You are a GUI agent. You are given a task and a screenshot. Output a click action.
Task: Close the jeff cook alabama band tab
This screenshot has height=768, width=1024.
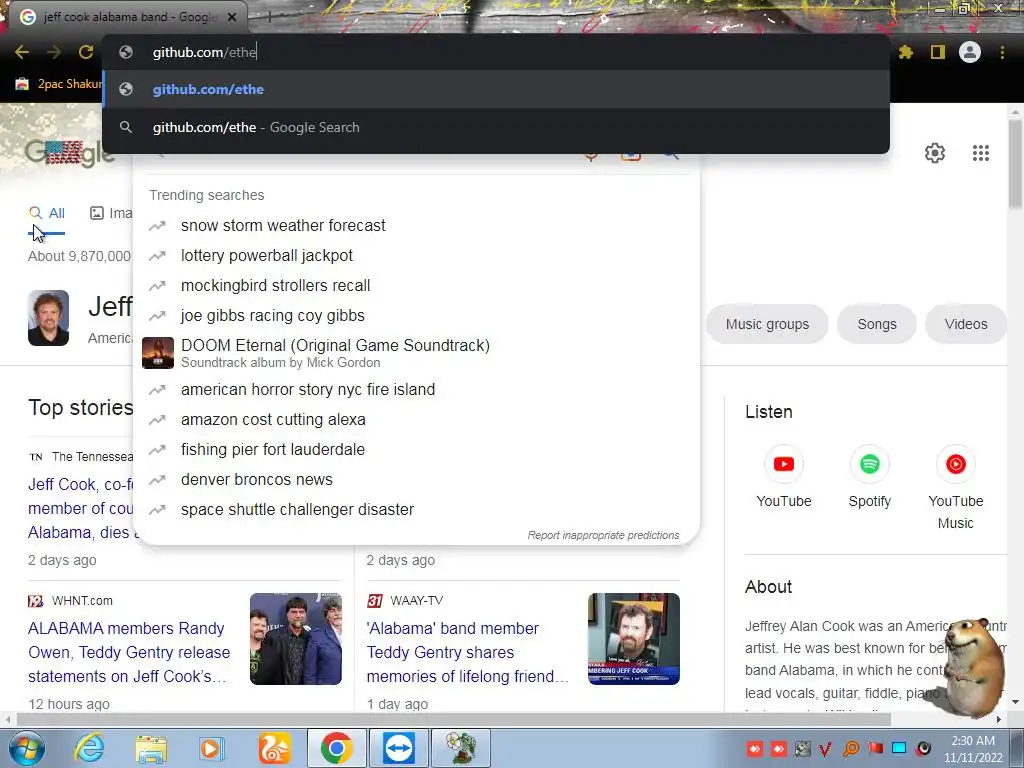(x=232, y=17)
